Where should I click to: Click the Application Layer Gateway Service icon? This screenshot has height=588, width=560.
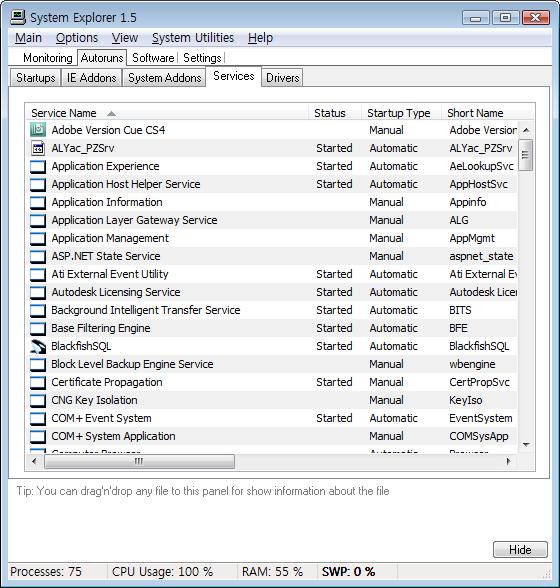tap(38, 220)
